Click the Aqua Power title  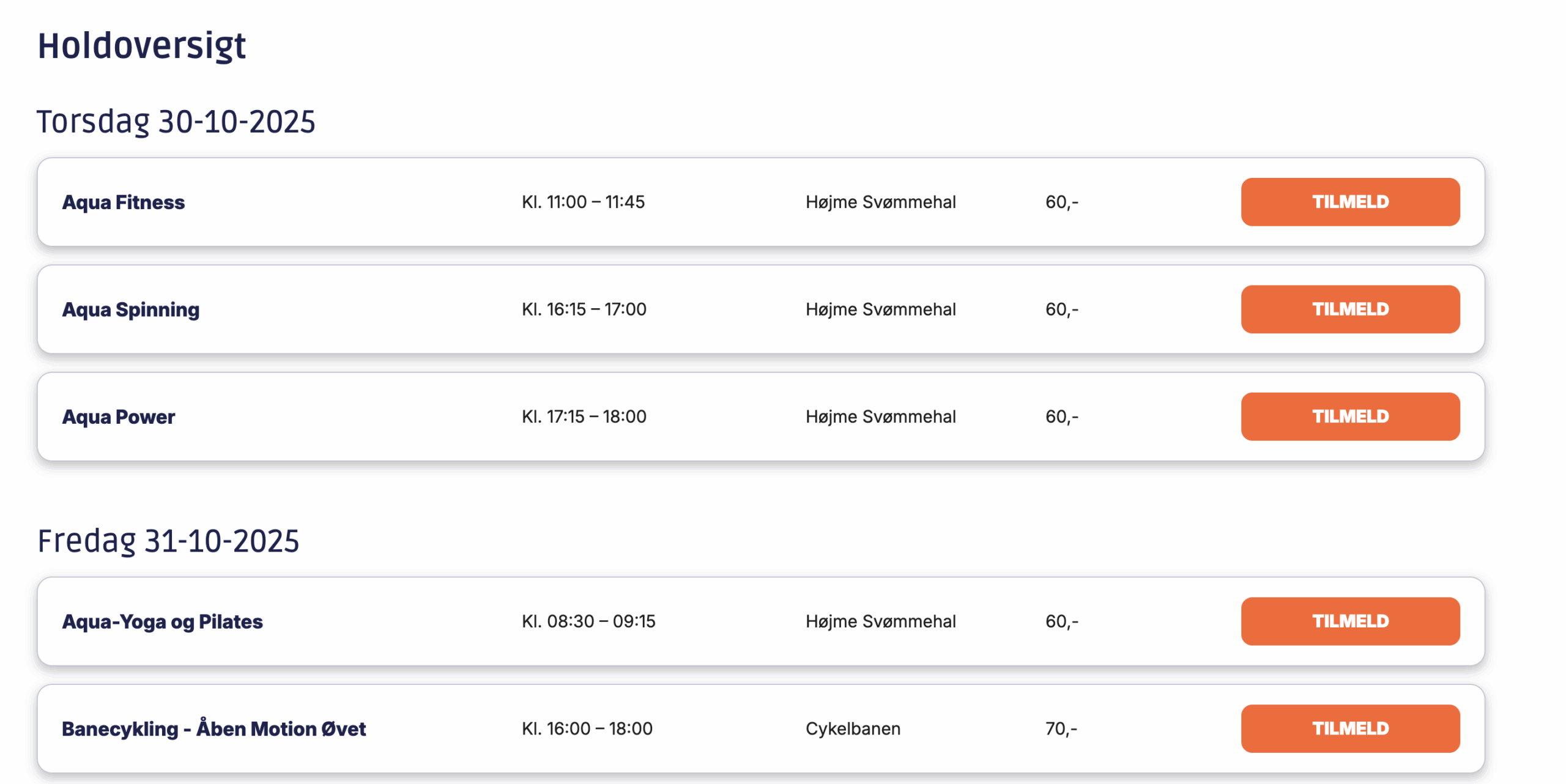(118, 416)
